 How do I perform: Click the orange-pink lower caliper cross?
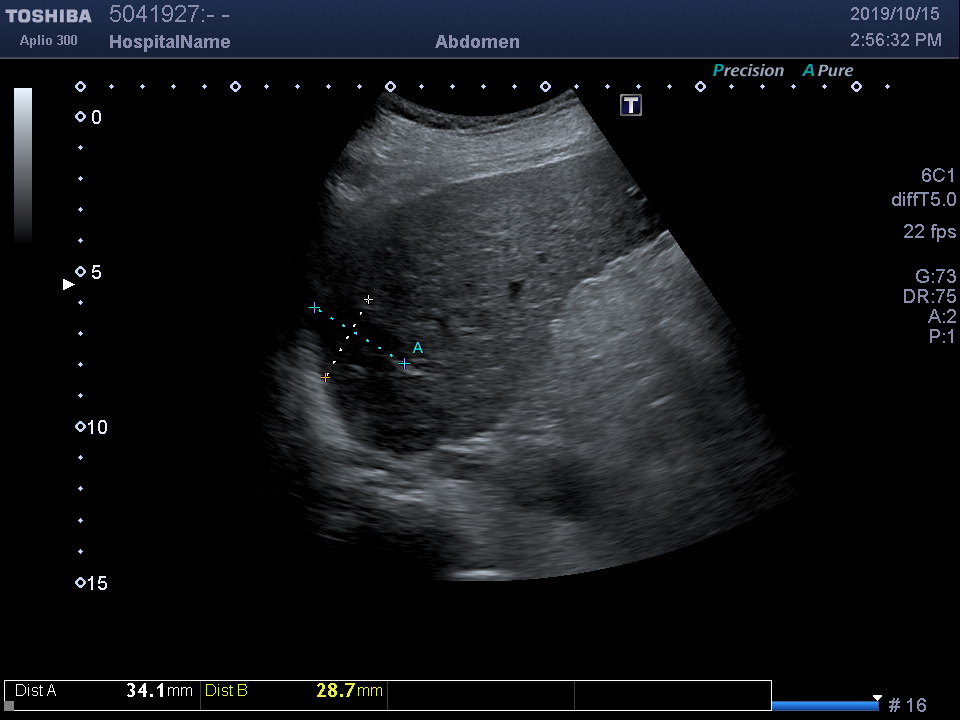[x=325, y=377]
